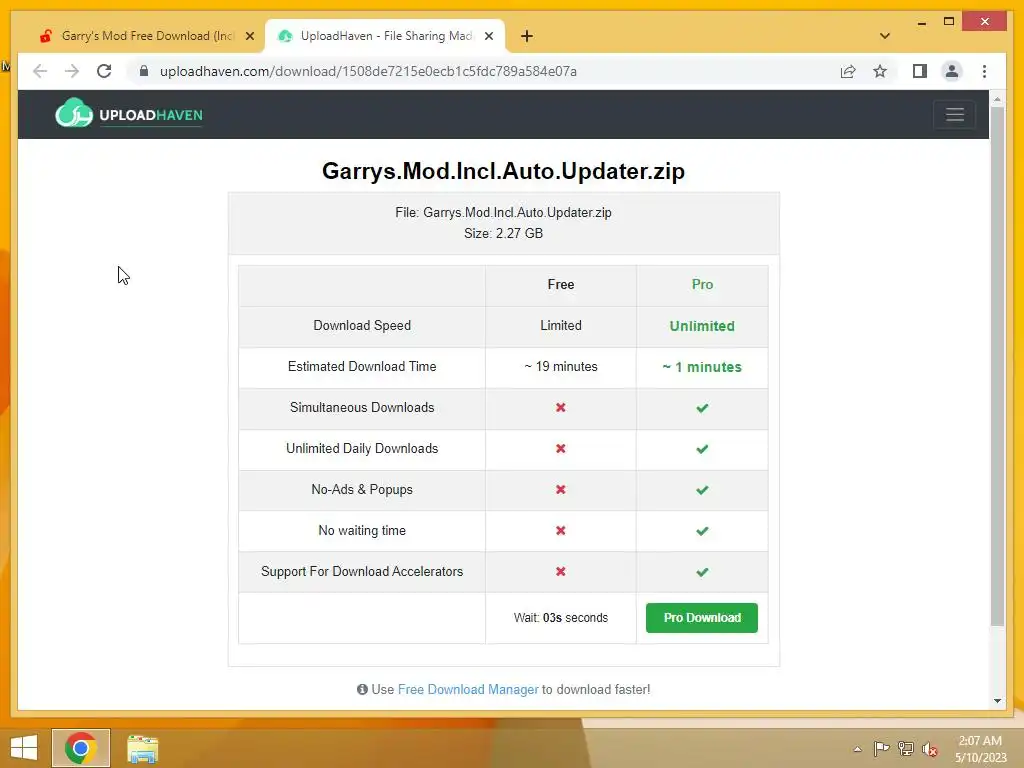Click the address bar URL
Image resolution: width=1024 pixels, height=768 pixels.
click(x=368, y=71)
